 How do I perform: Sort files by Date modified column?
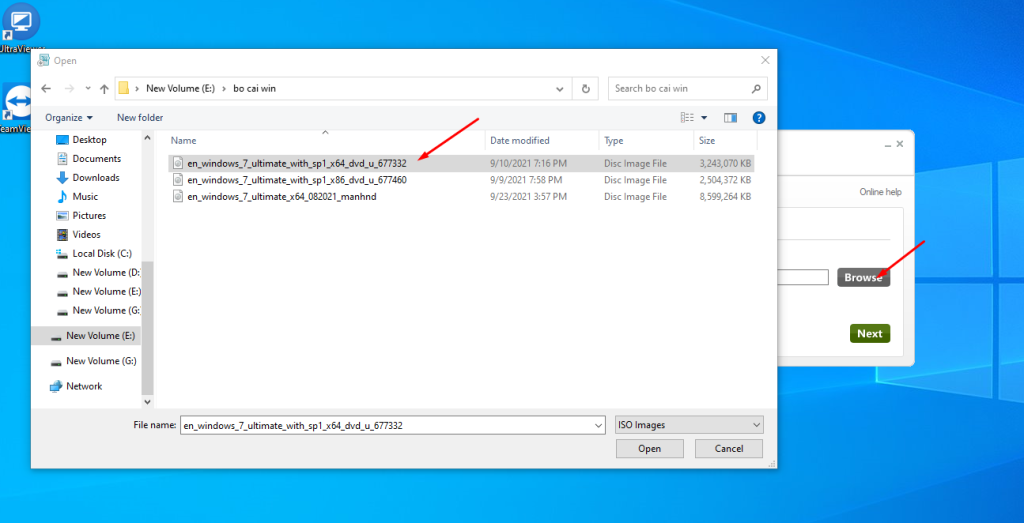(520, 141)
